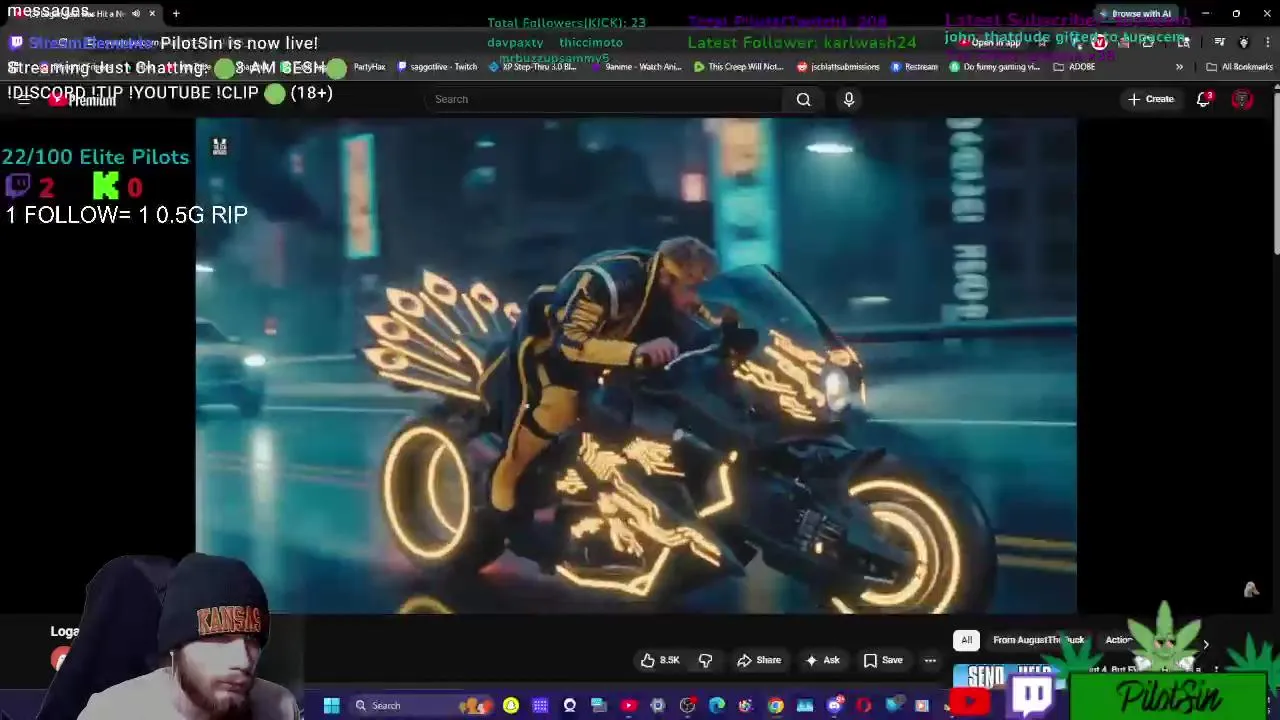Image resolution: width=1280 pixels, height=720 pixels.
Task: Focus the YouTube search field
Action: click(x=605, y=99)
